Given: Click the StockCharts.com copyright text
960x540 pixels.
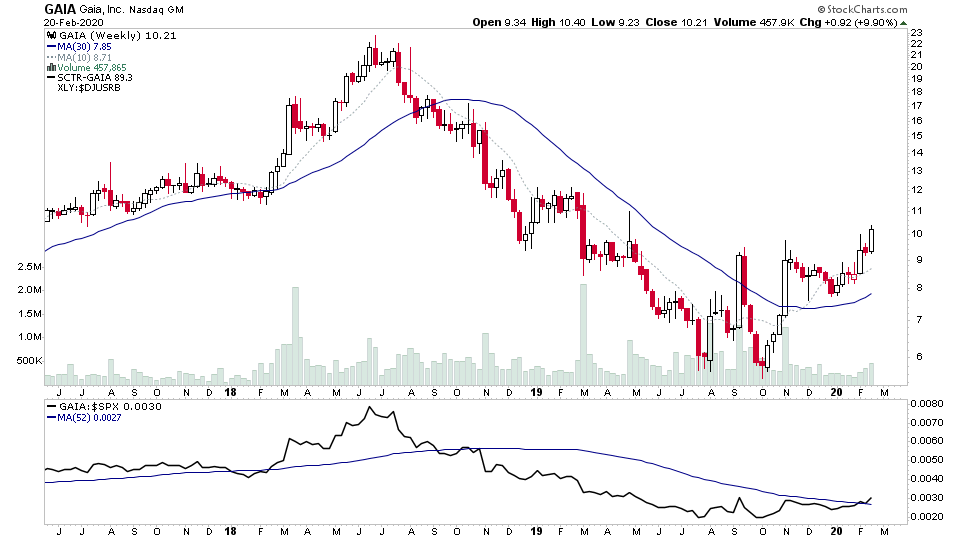Looking at the screenshot, I should (x=862, y=9).
